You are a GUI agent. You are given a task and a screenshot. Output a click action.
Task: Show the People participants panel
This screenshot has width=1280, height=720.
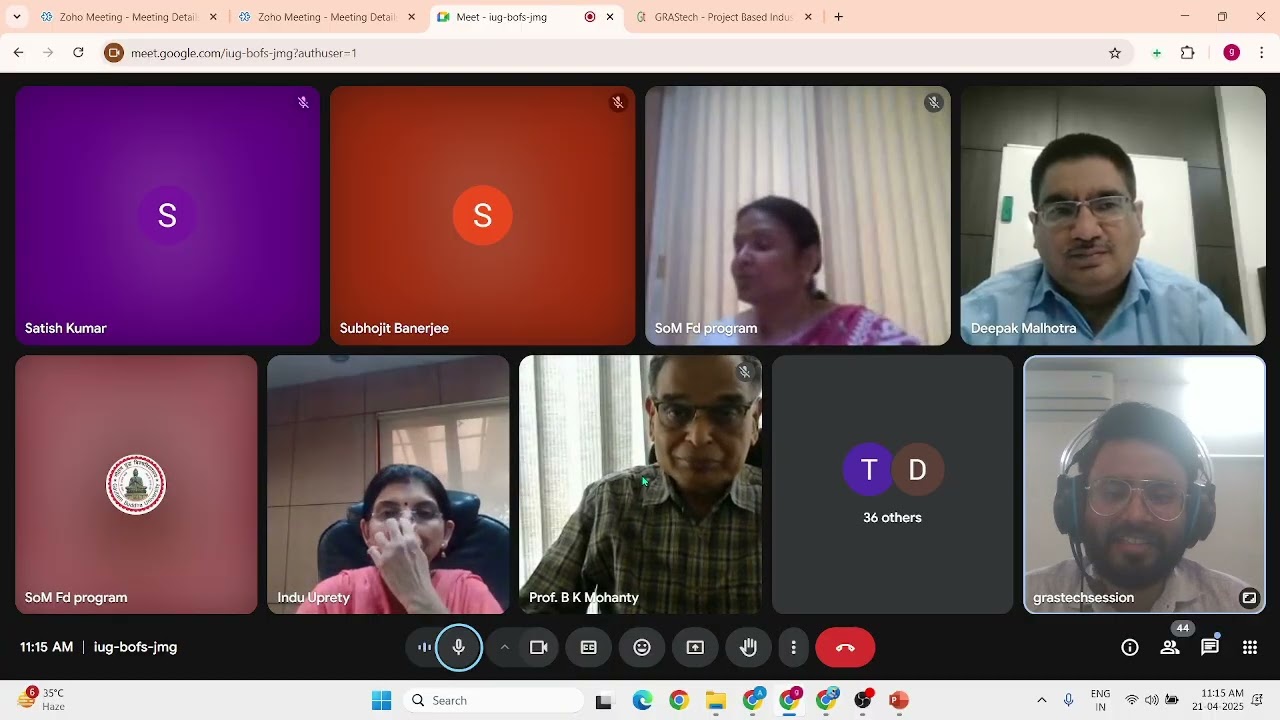tap(1170, 647)
